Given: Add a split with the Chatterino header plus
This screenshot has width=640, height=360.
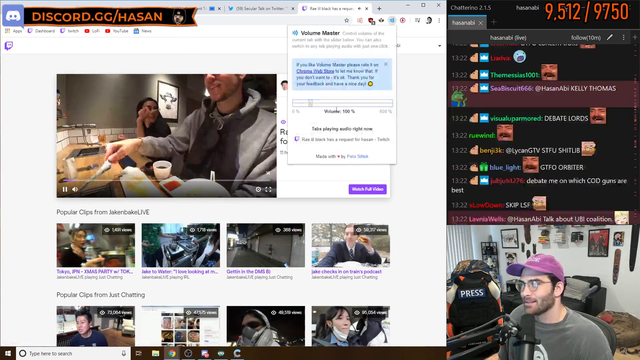Looking at the screenshot, I should point(635,37).
